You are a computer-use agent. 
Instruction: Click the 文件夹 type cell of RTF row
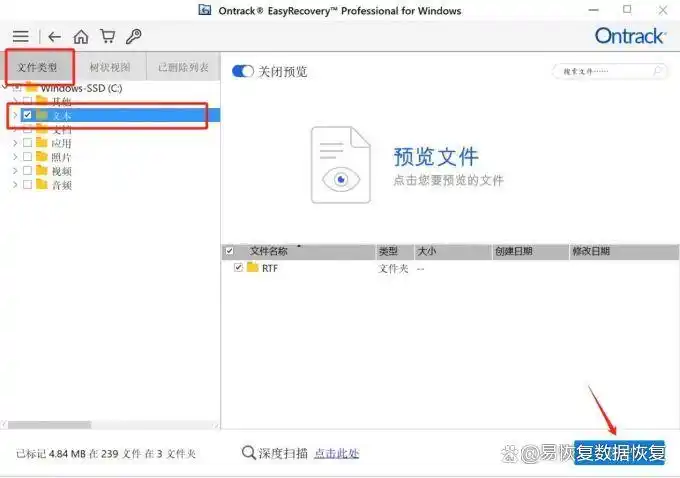point(393,268)
